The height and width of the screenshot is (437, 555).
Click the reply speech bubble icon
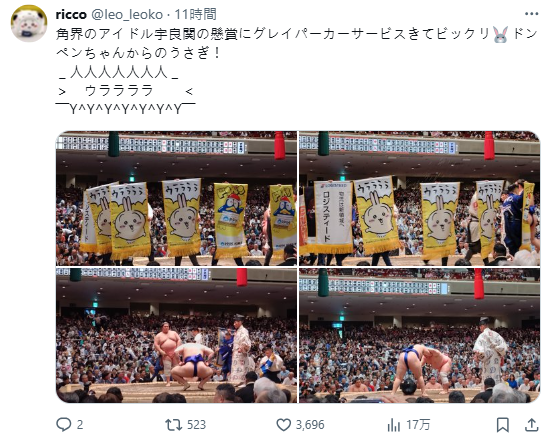pos(64,424)
